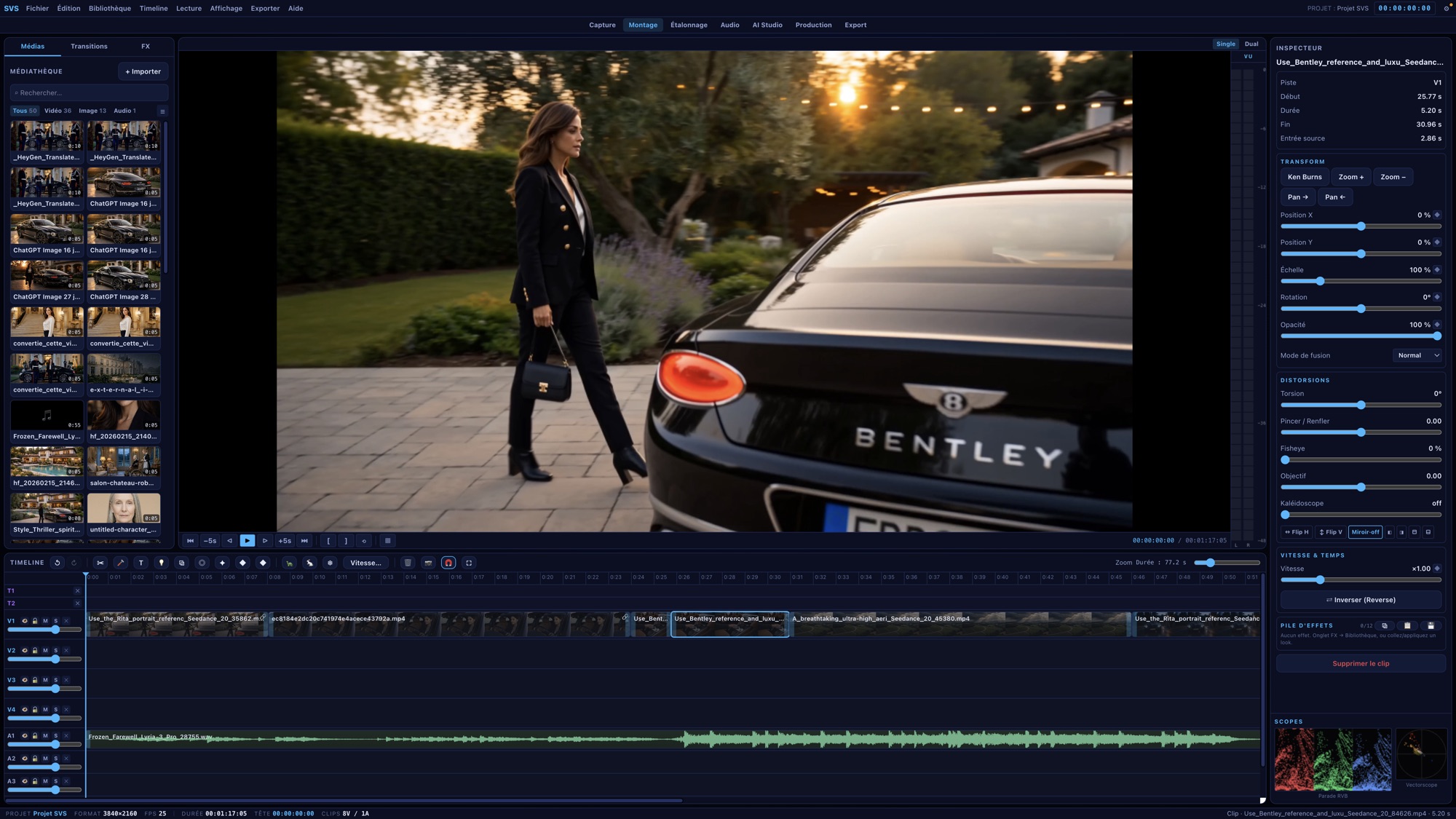1456x819 pixels.
Task: Click the Vitesse keyframe diamond in inspector
Action: tap(1437, 569)
